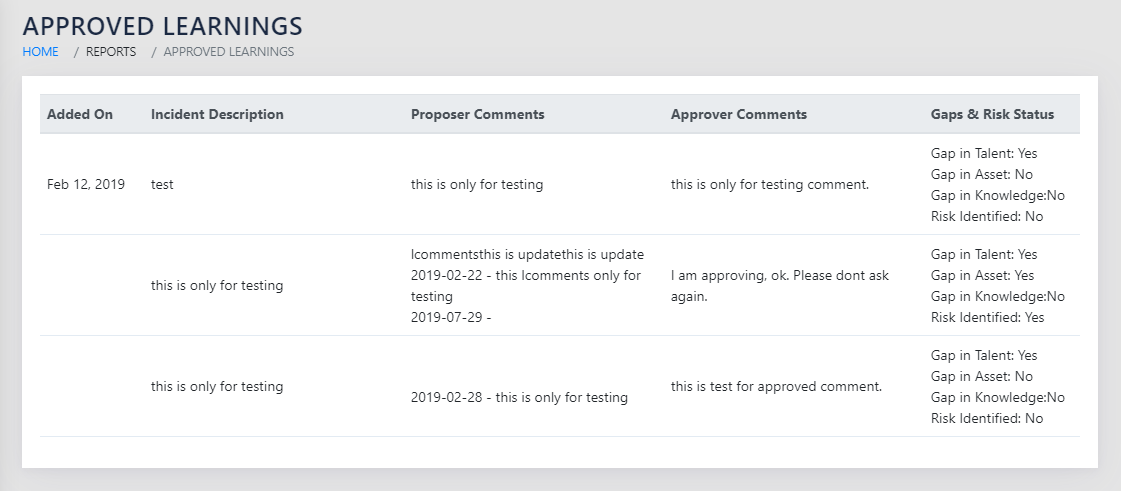Image resolution: width=1121 pixels, height=491 pixels.
Task: Click the Added On column header
Action: click(x=80, y=114)
